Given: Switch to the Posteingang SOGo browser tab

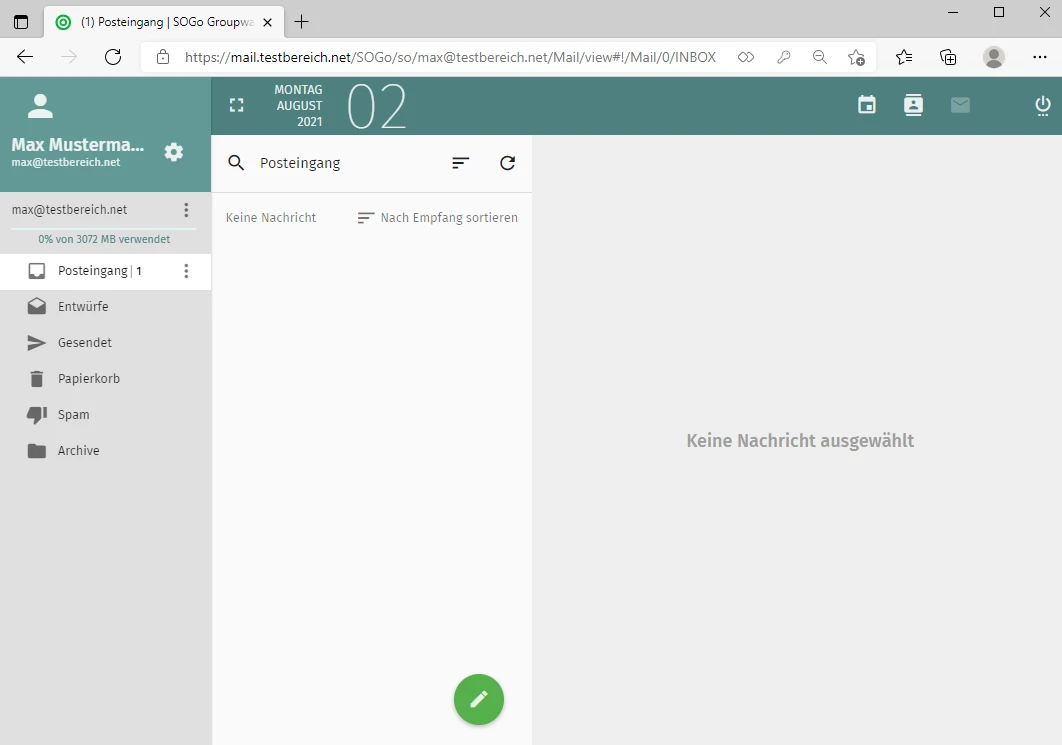Looking at the screenshot, I should 160,21.
